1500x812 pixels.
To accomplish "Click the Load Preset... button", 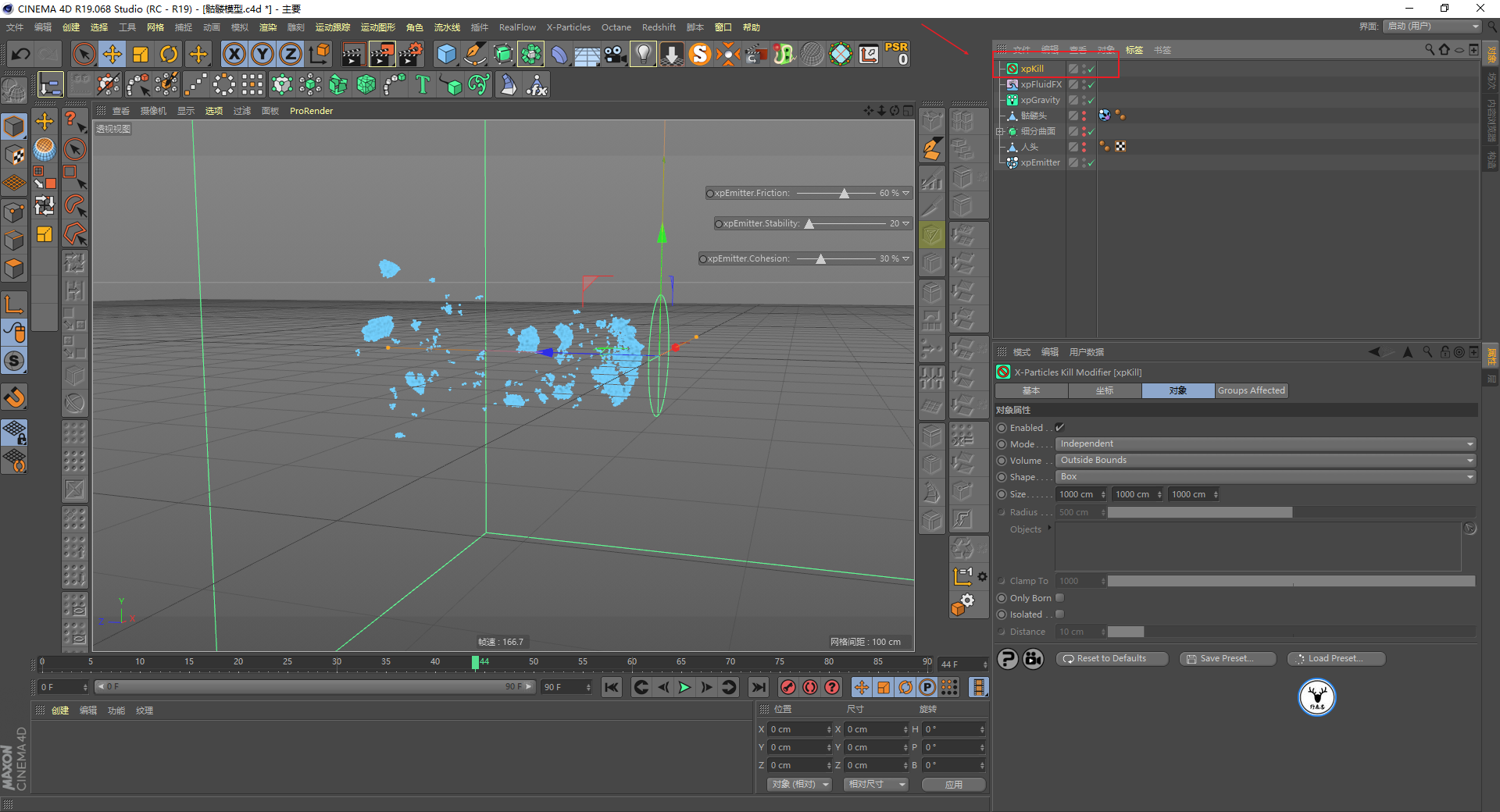I will click(x=1336, y=659).
